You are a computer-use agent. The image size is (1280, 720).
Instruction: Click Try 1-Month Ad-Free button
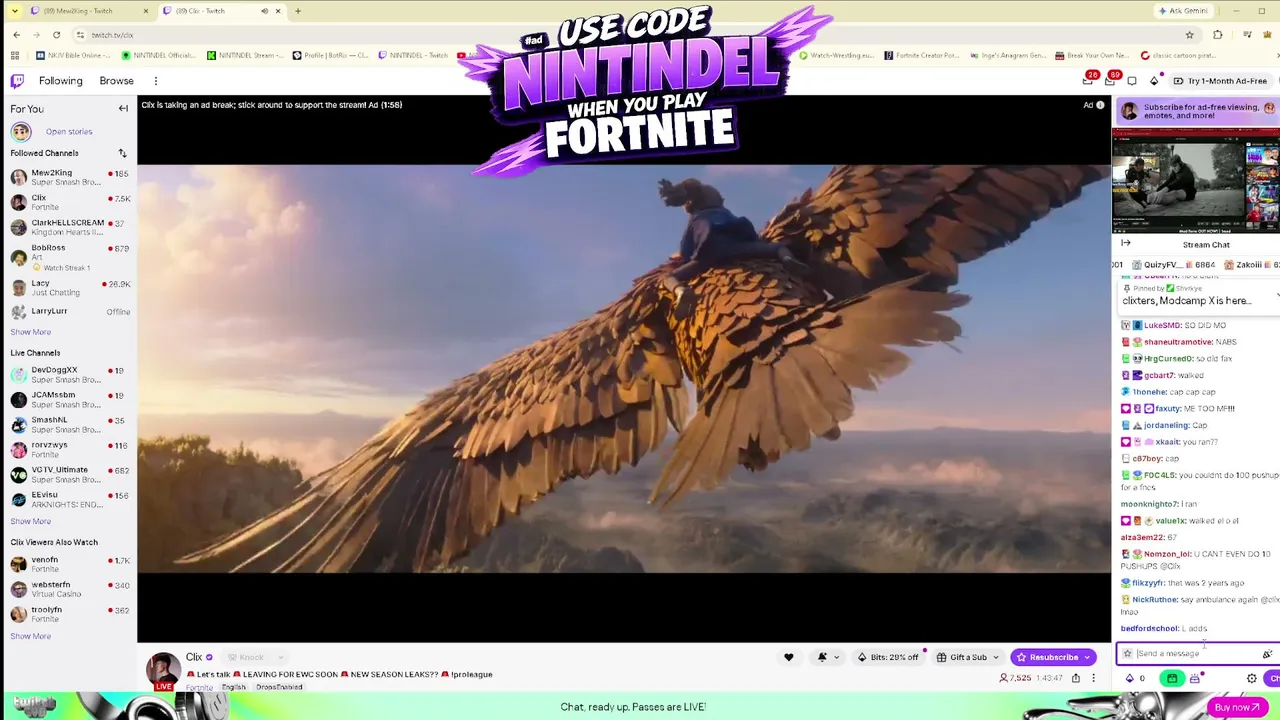[x=1221, y=81]
